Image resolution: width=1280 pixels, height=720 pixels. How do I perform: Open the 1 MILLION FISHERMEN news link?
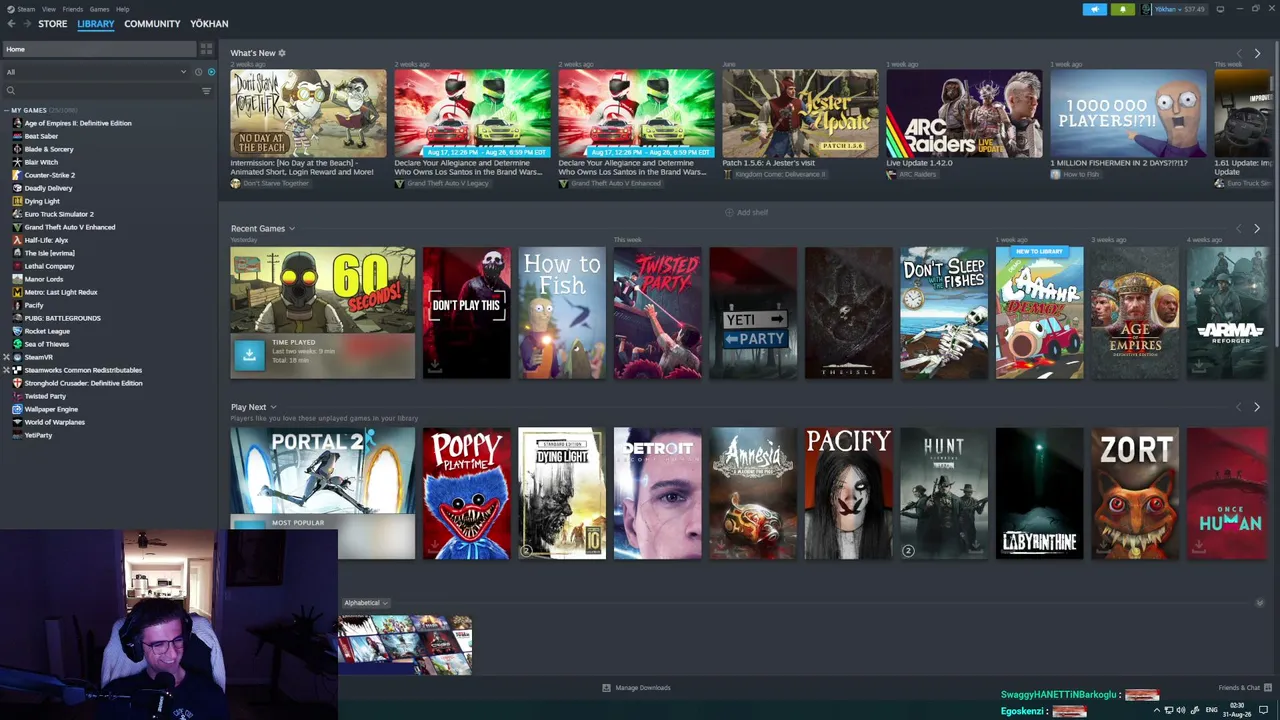[1119, 163]
